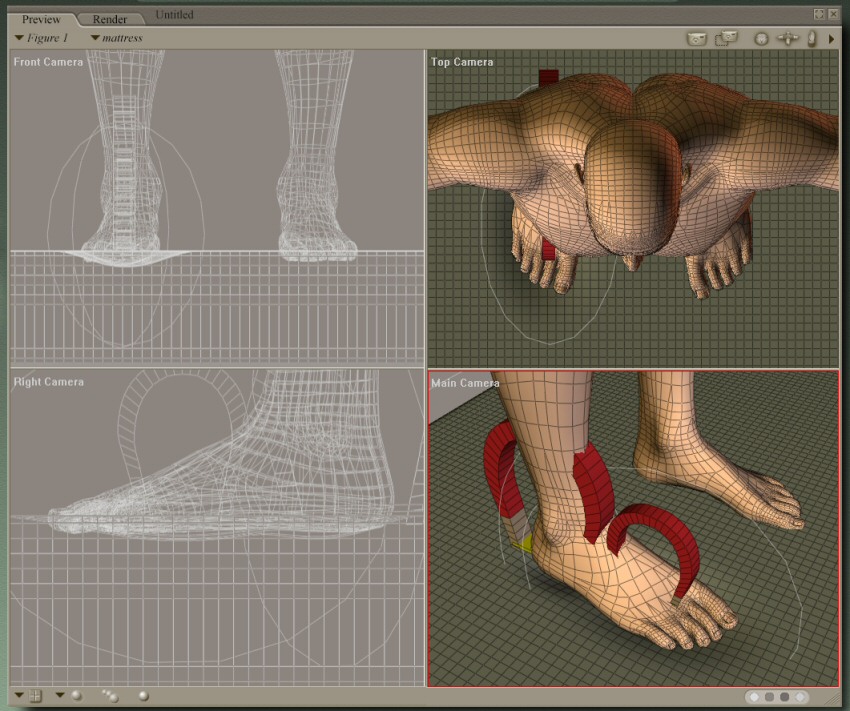Click the Area Render camera icon
The width and height of the screenshot is (850, 711).
pos(727,38)
